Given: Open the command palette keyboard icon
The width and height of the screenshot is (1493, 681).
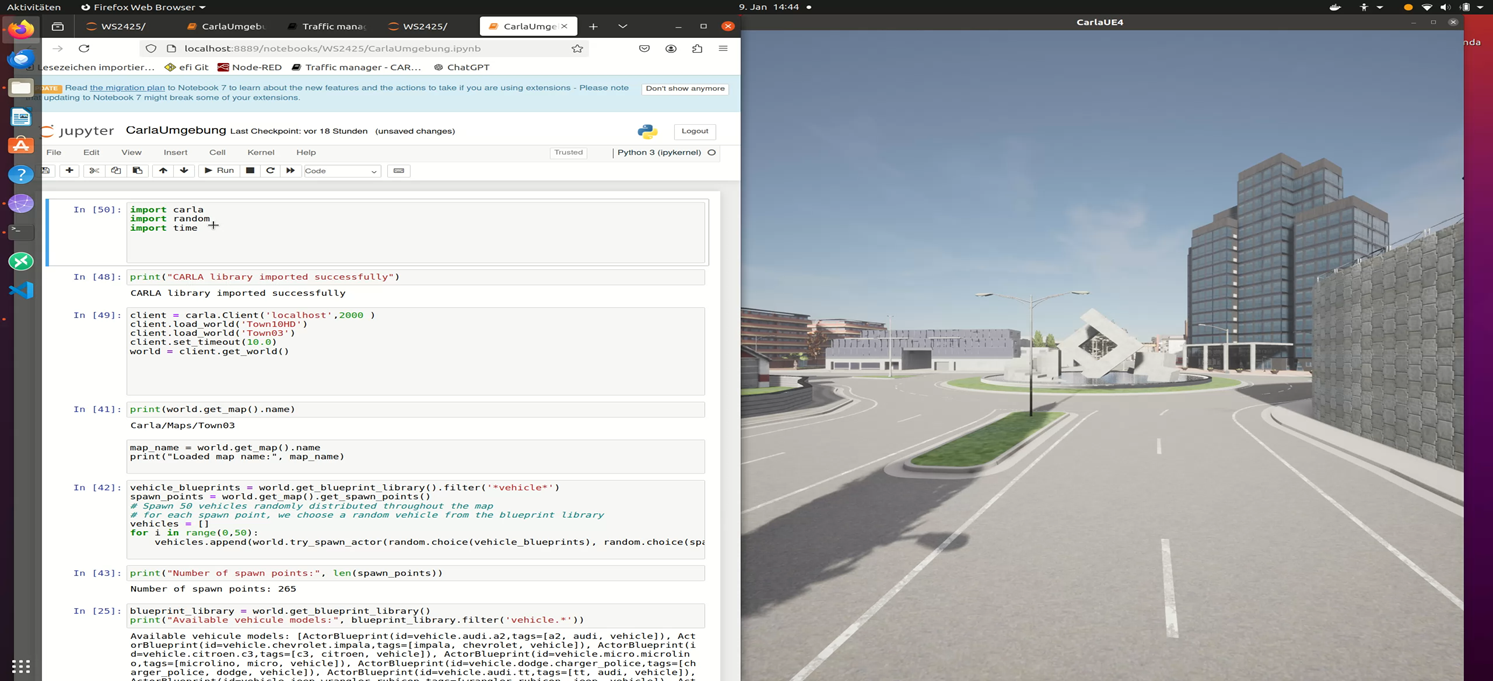Looking at the screenshot, I should 399,171.
